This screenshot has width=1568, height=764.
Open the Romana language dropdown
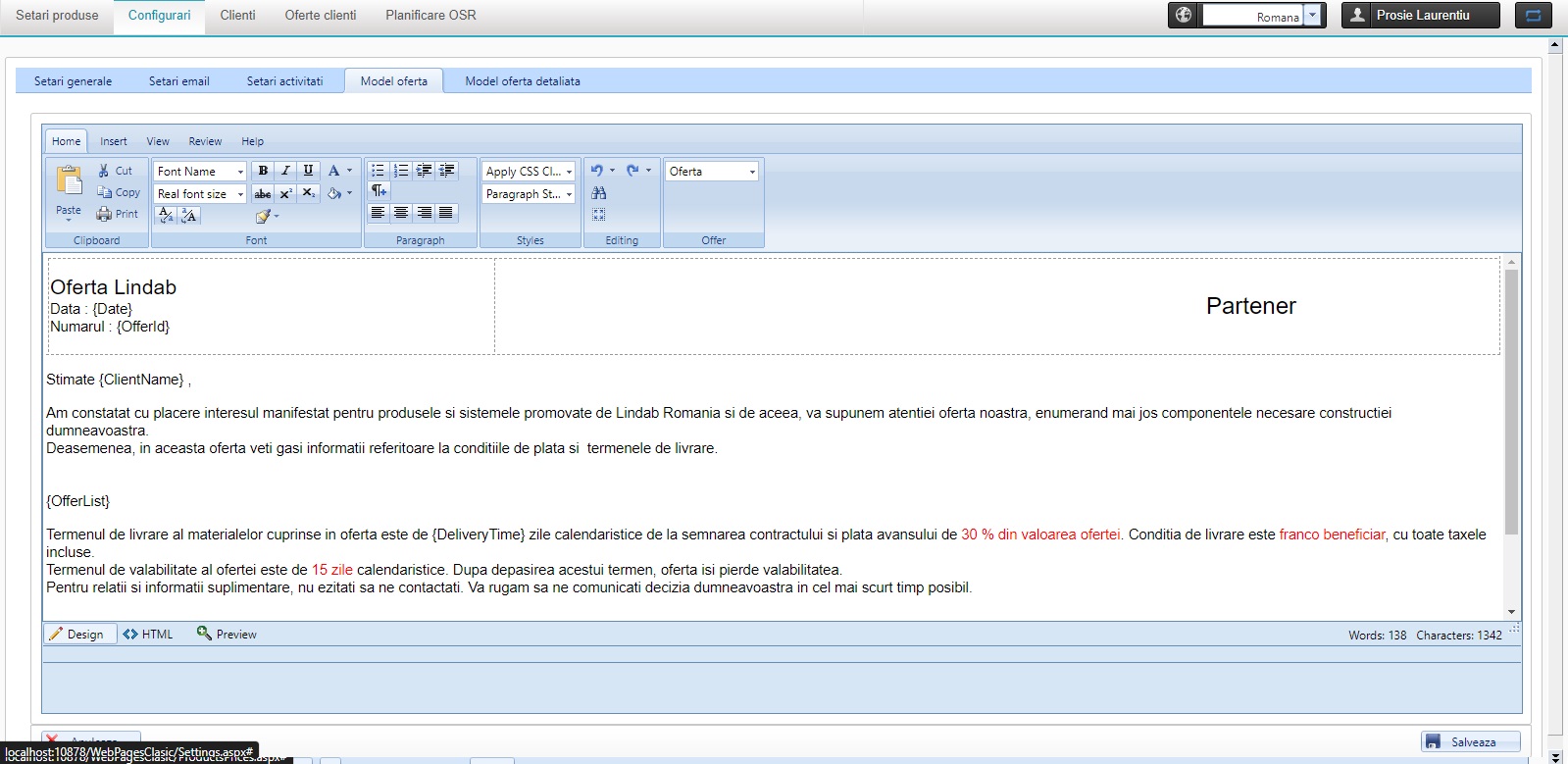[1311, 16]
